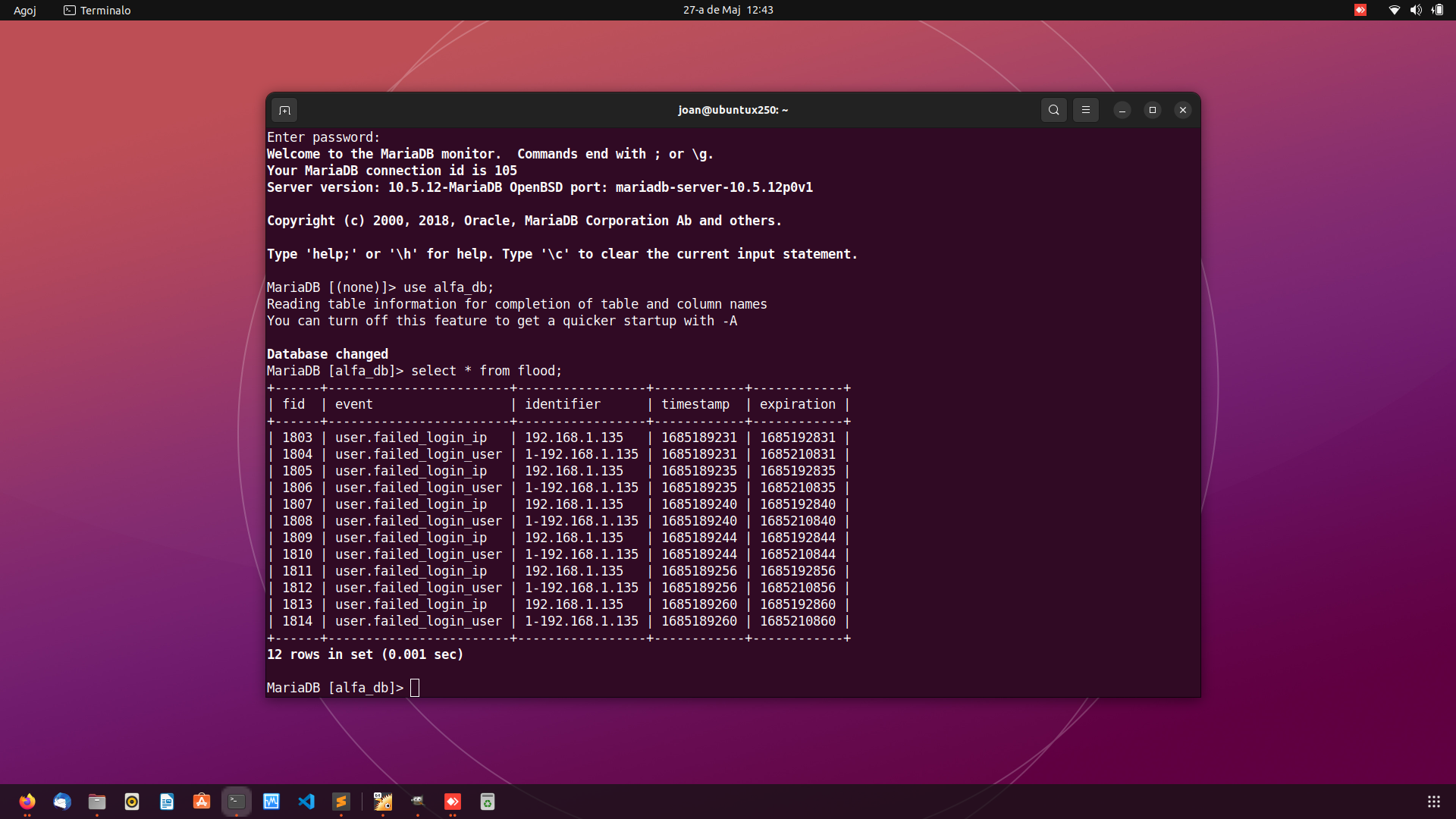The image size is (1456, 819).
Task: Maximize the terminal window
Action: [x=1153, y=111]
